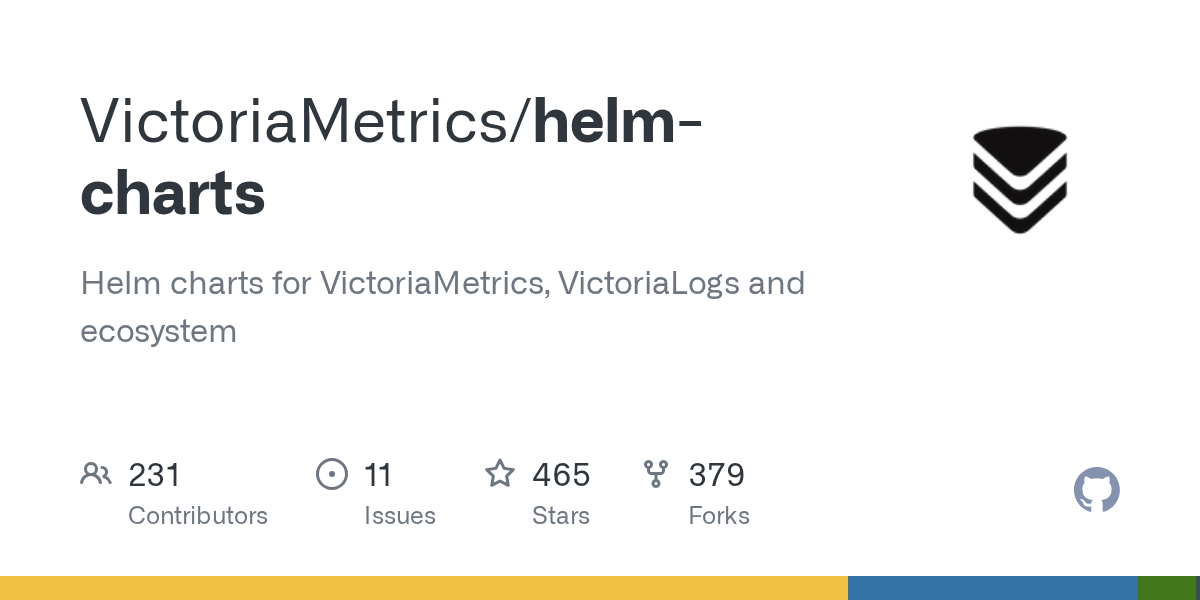This screenshot has height=600, width=1200.
Task: Open the VictoriaMetrics/helm-charts repository title
Action: click(x=390, y=120)
